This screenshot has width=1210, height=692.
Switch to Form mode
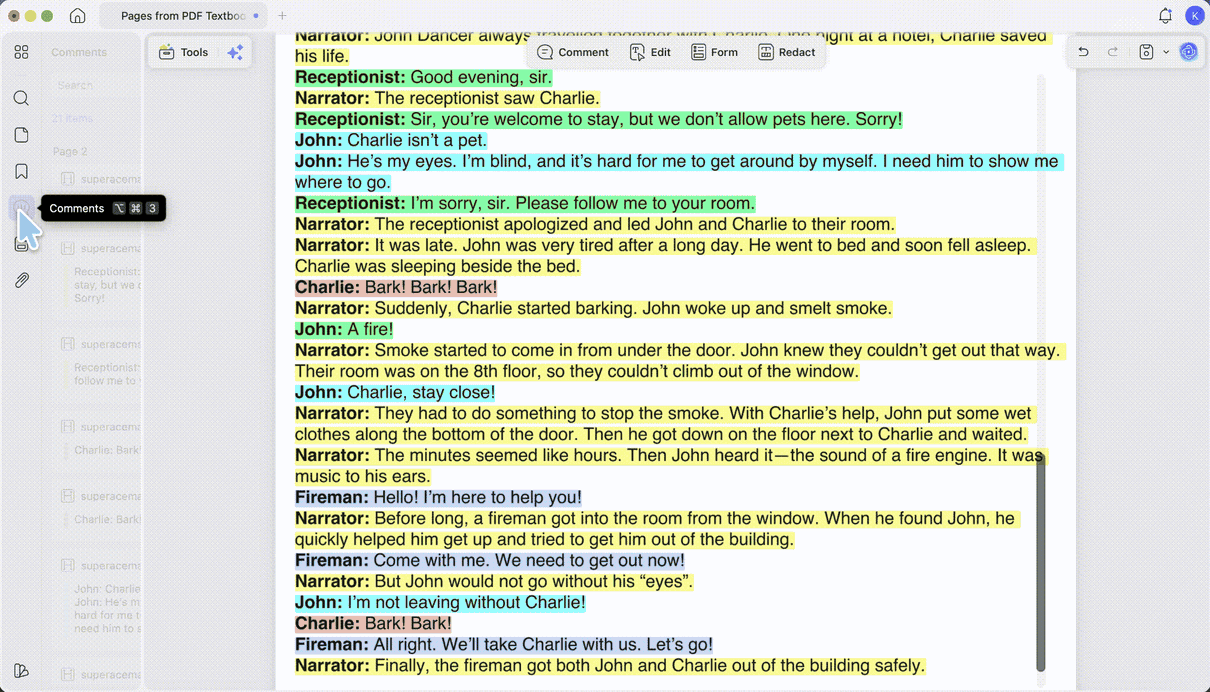tap(714, 52)
